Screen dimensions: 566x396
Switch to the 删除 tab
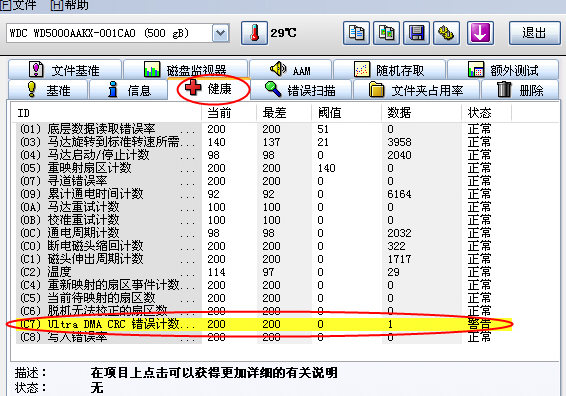tap(520, 90)
